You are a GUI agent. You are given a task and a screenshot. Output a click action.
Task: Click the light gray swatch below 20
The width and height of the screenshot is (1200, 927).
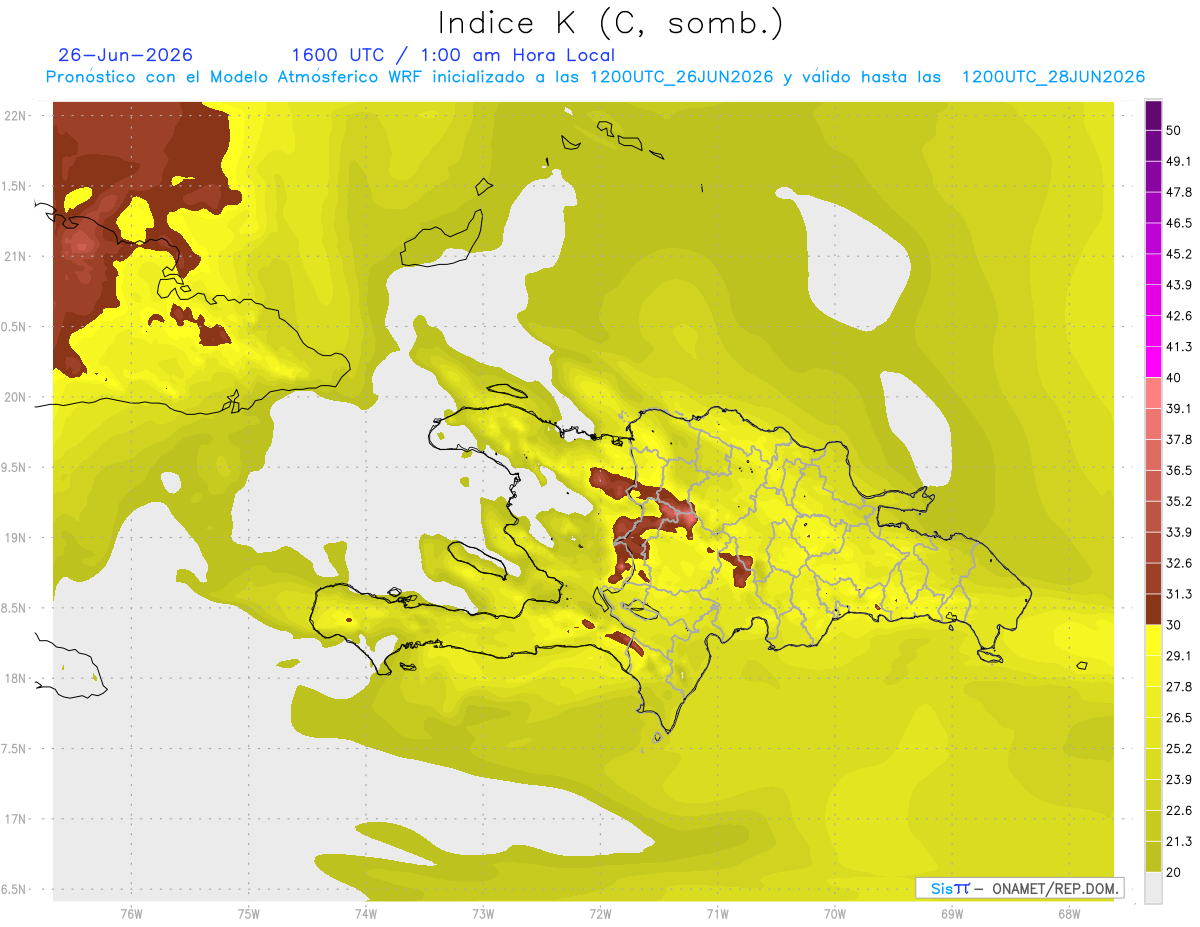(x=1153, y=888)
